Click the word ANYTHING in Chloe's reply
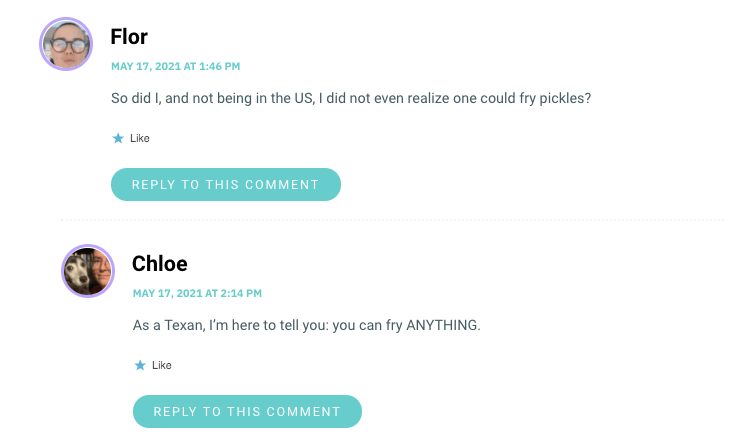Viewport: 743px width, 440px height. (444, 325)
